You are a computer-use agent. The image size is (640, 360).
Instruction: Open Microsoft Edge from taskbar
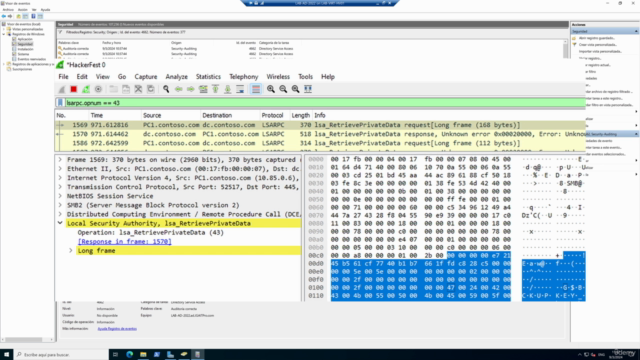[x=129, y=354]
